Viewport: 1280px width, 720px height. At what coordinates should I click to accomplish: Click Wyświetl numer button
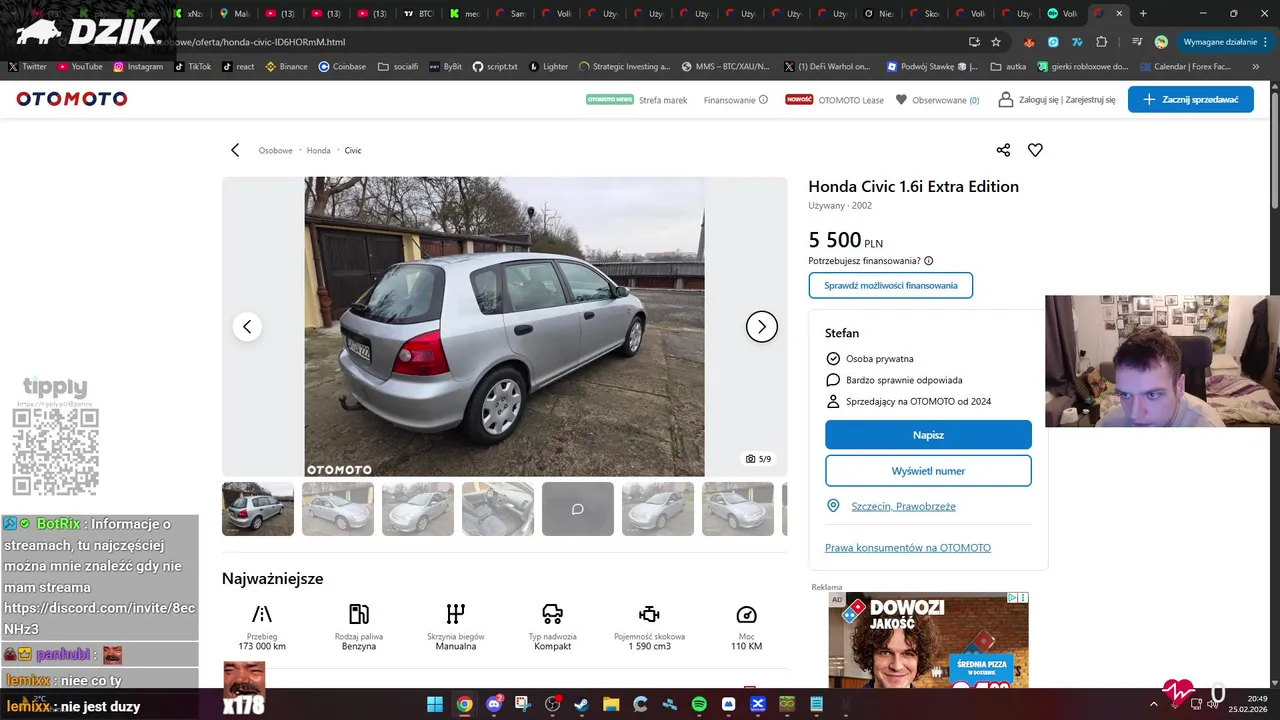click(928, 471)
